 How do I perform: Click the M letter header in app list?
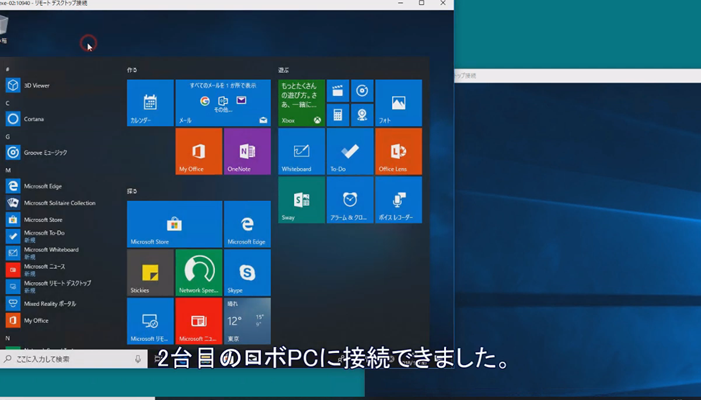[8, 170]
